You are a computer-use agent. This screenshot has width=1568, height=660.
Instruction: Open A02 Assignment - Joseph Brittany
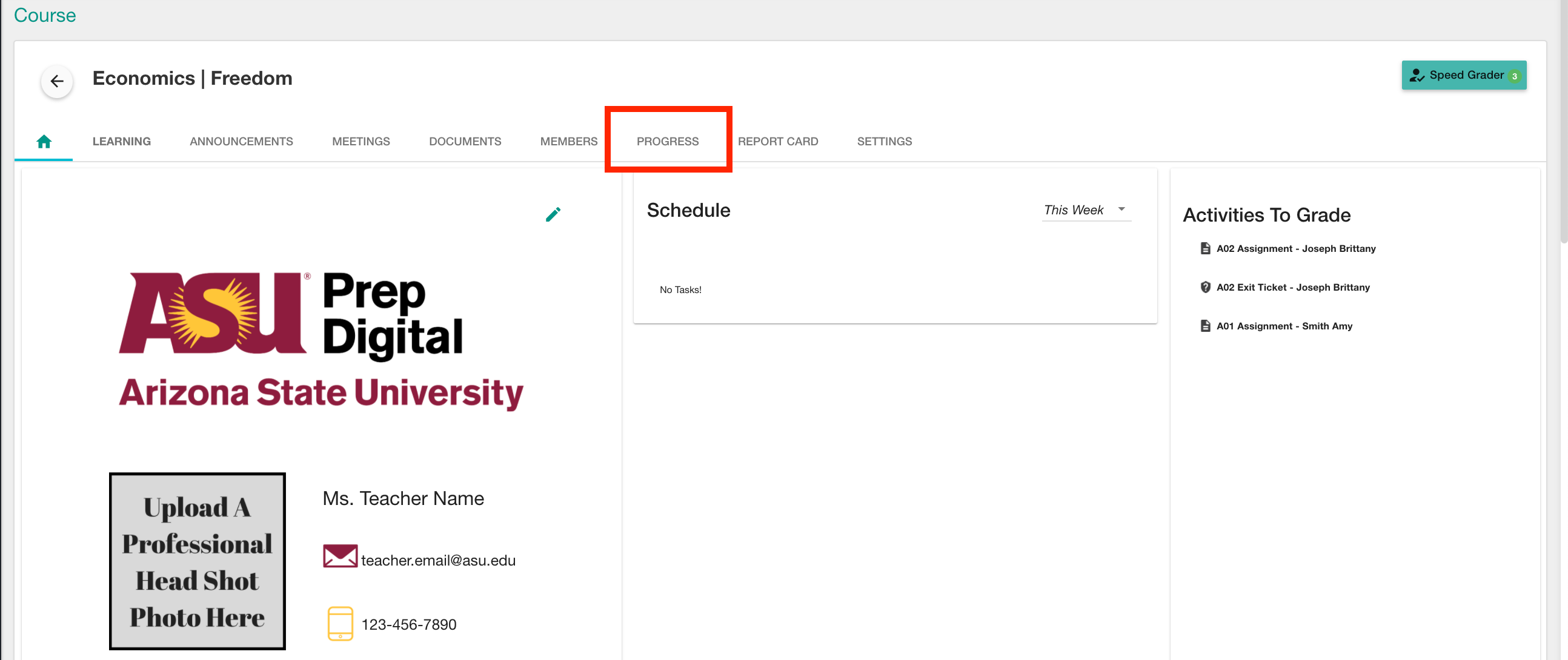pos(1296,248)
